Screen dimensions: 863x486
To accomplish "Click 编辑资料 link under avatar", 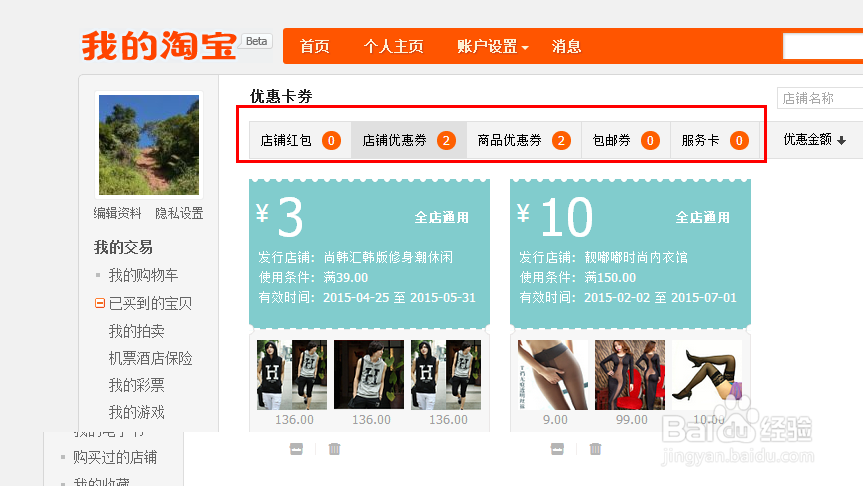I will click(x=117, y=213).
